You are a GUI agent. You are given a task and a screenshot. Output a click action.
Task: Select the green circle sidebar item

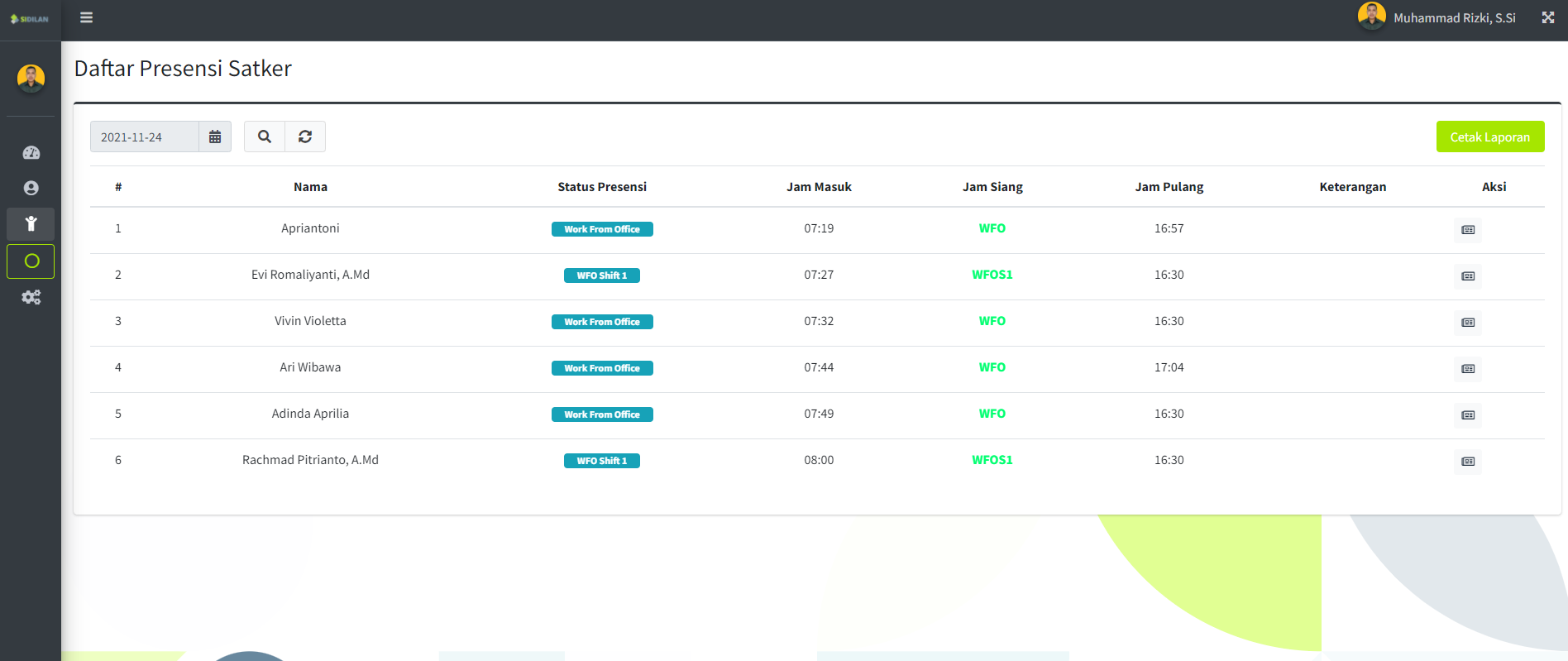[x=31, y=261]
